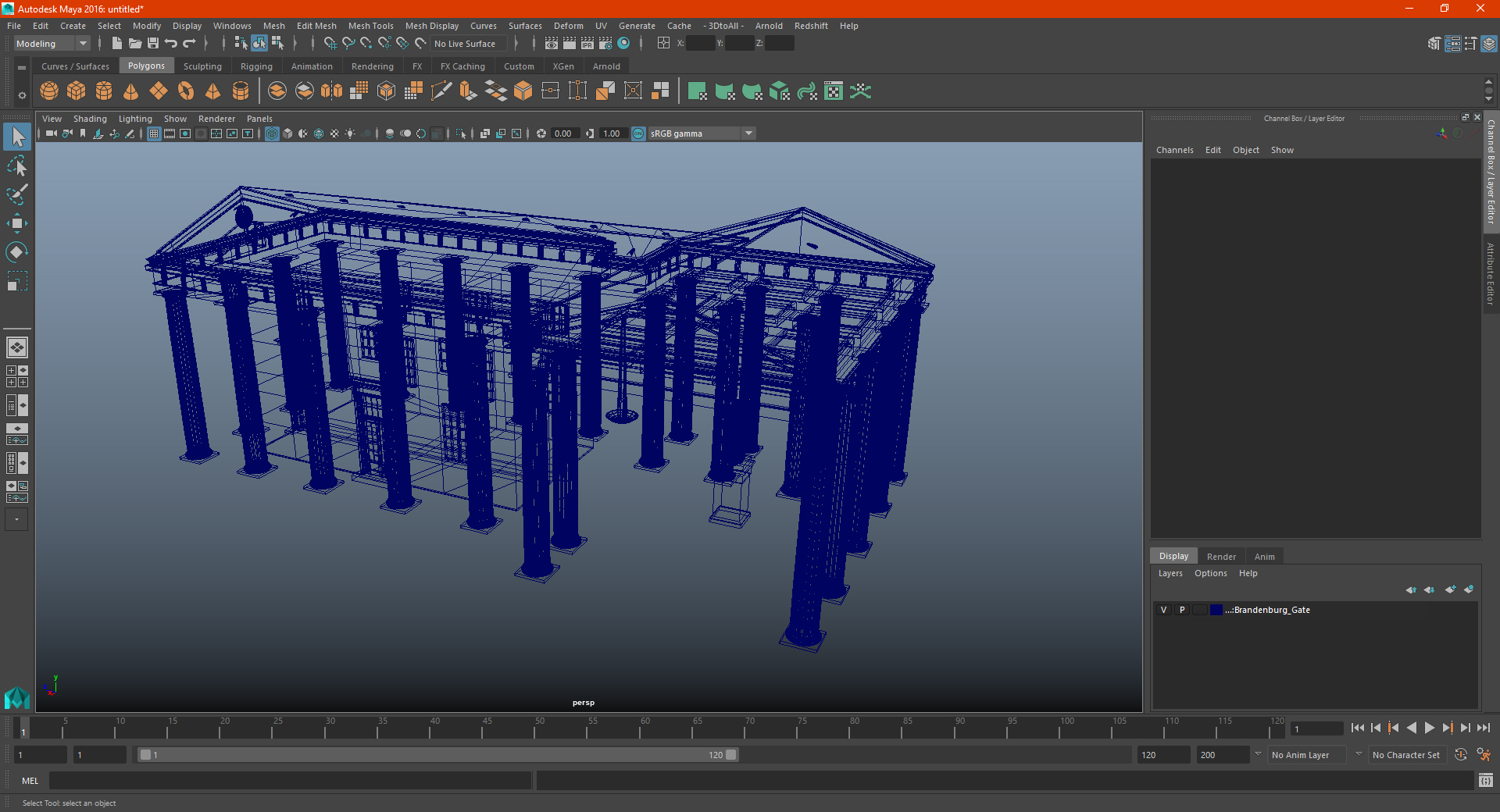Toggle auto keyframe button near Character Set
This screenshot has width=1500, height=812.
[1460, 755]
